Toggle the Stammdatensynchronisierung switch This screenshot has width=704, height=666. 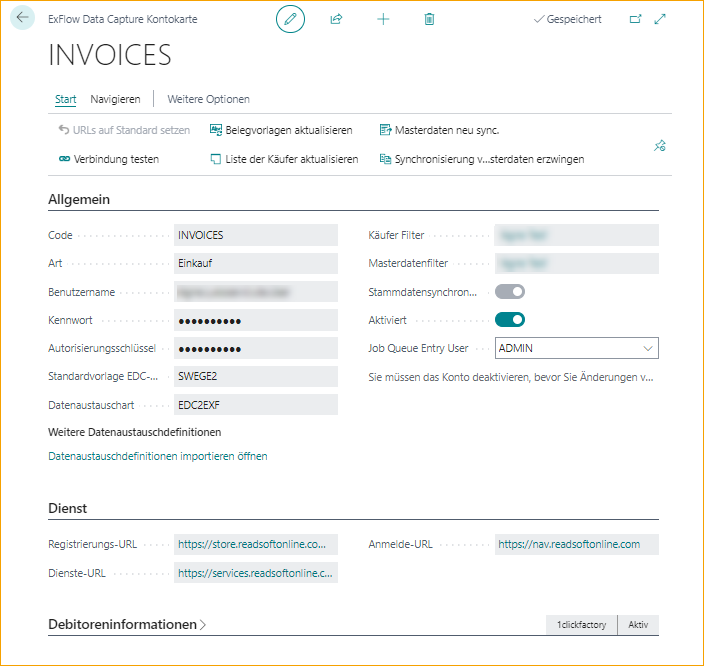point(510,292)
